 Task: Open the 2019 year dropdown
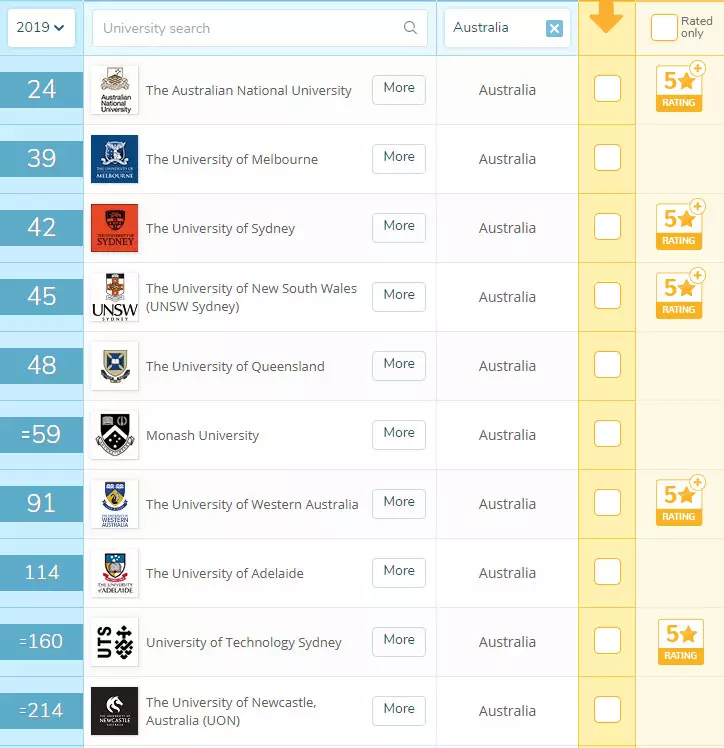pos(41,28)
